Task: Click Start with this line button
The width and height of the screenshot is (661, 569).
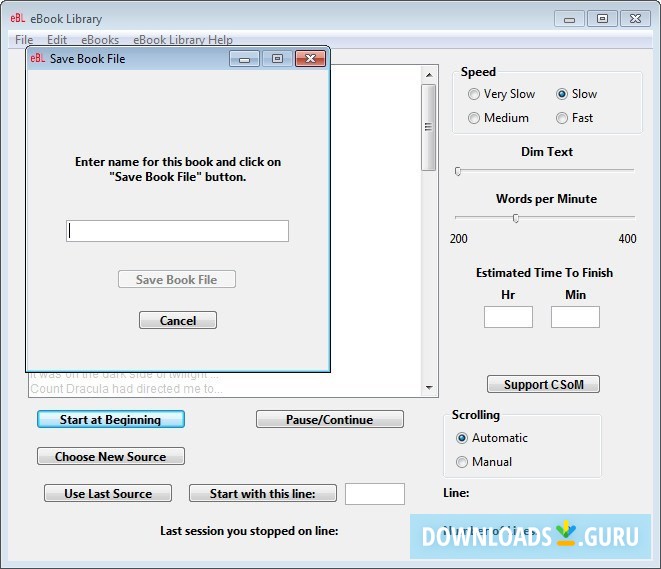Action: pyautogui.click(x=263, y=493)
